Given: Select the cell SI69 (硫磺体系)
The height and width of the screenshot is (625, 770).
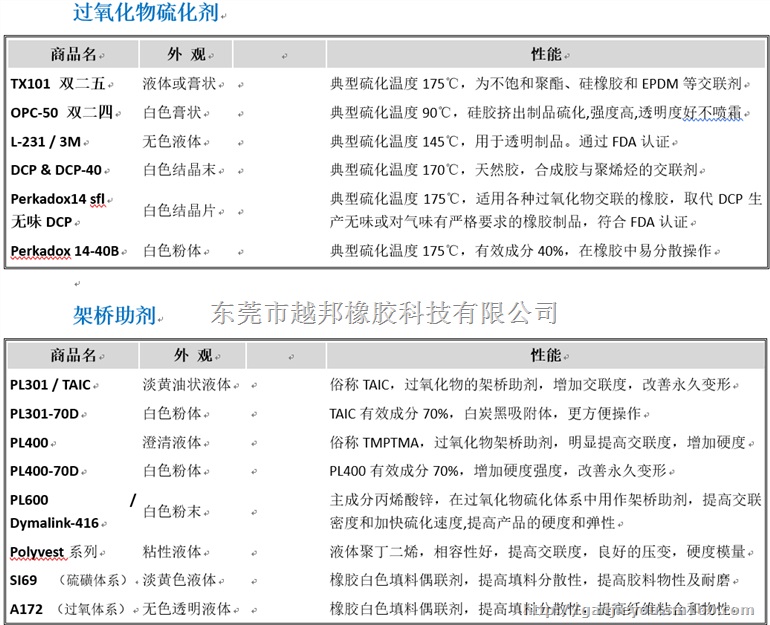Looking at the screenshot, I should click(x=68, y=580).
